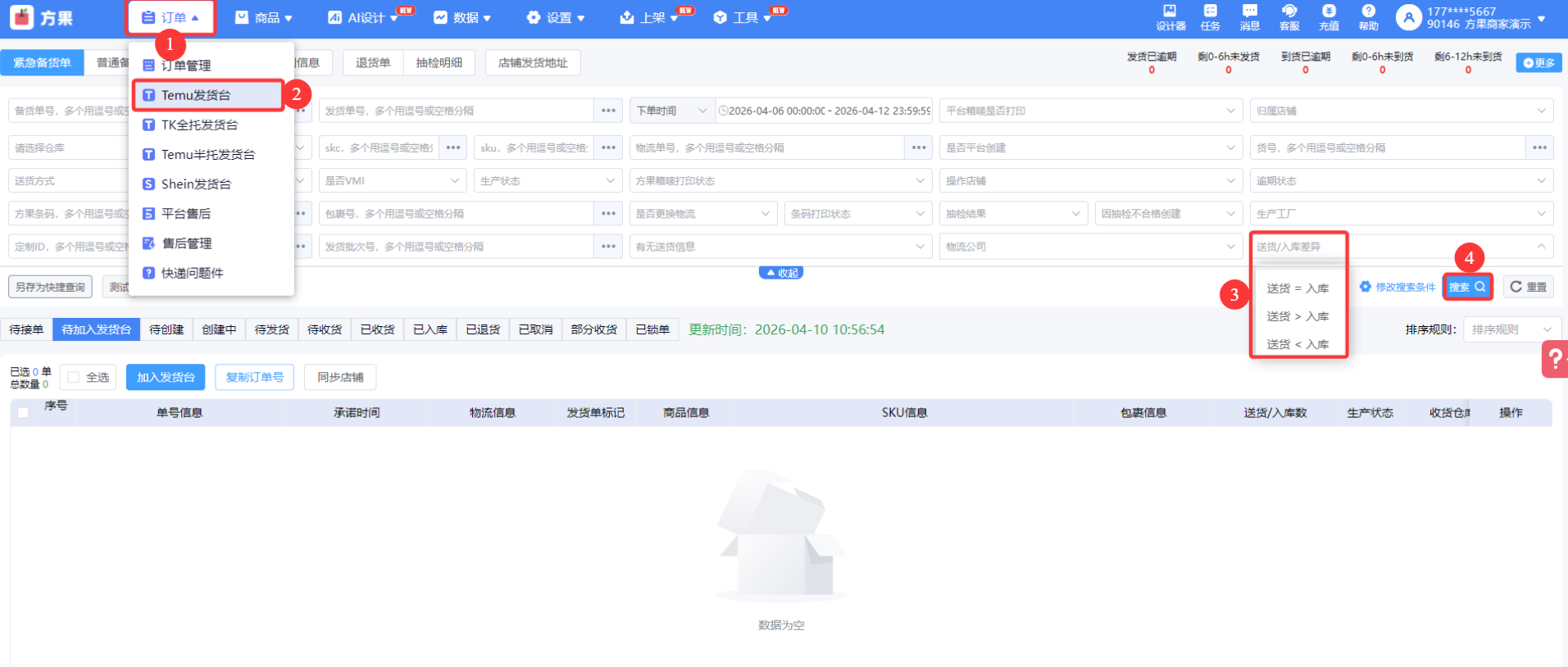Check the 全选 select-all checkbox

(x=74, y=377)
